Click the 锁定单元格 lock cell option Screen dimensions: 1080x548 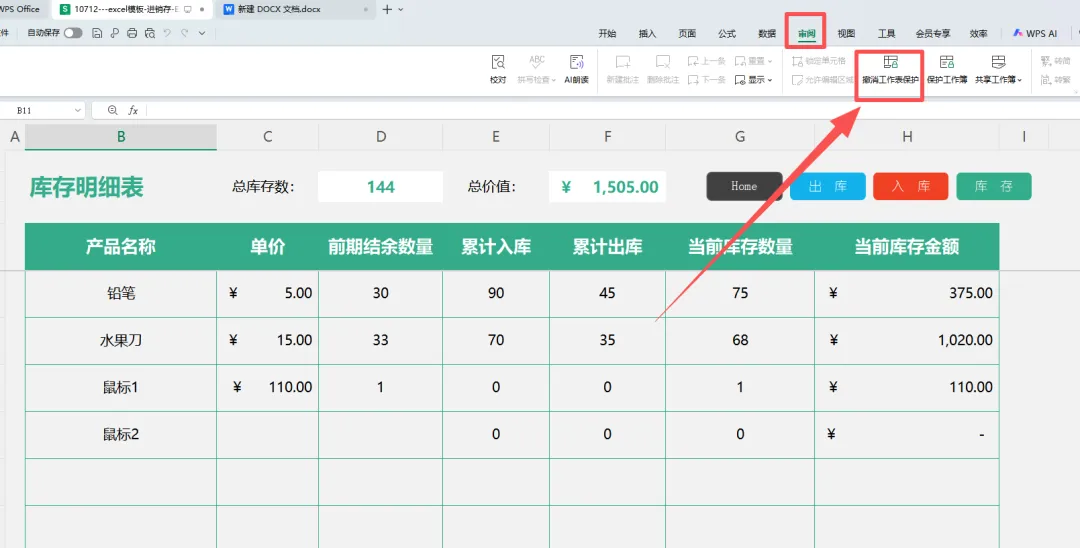coord(819,61)
